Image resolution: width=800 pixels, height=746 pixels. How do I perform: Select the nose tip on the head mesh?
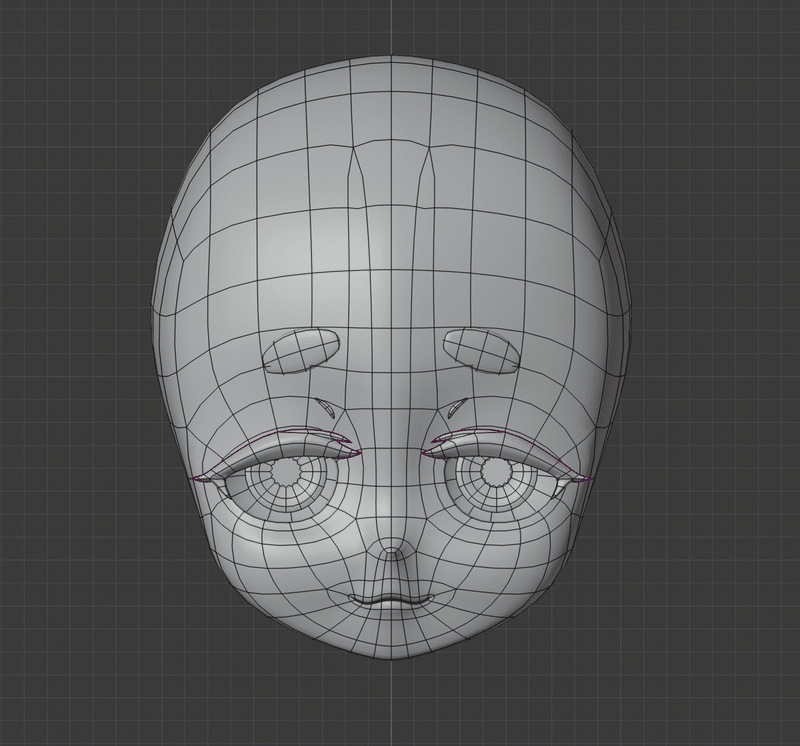(391, 554)
